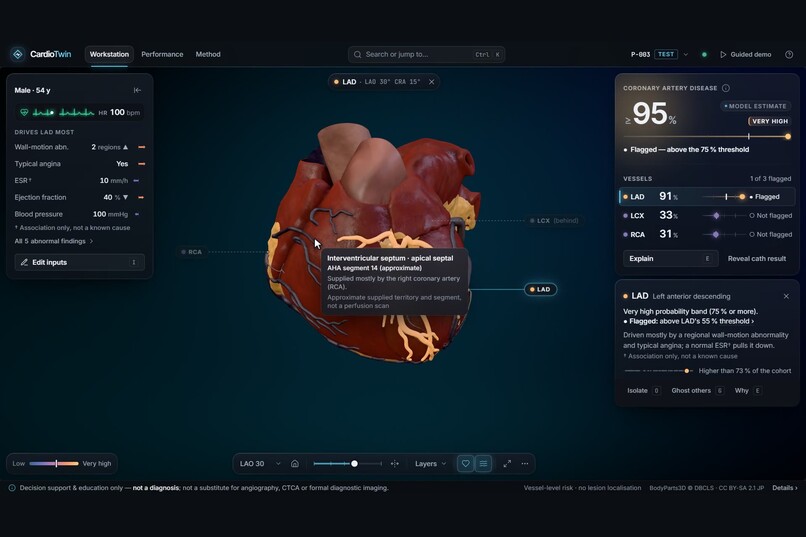The height and width of the screenshot is (537, 806).
Task: Click the green status indicator dot
Action: [x=704, y=54]
